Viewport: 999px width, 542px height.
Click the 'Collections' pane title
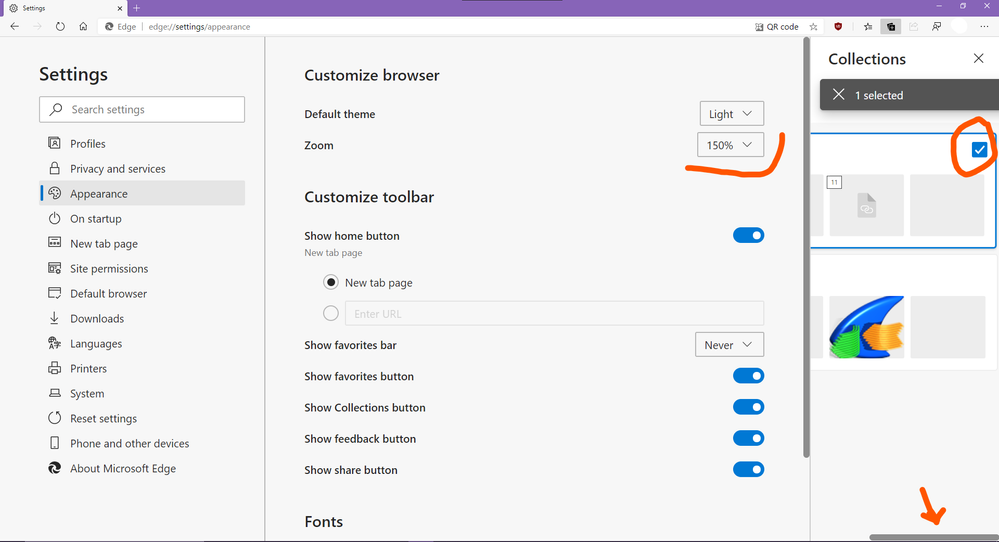[867, 59]
